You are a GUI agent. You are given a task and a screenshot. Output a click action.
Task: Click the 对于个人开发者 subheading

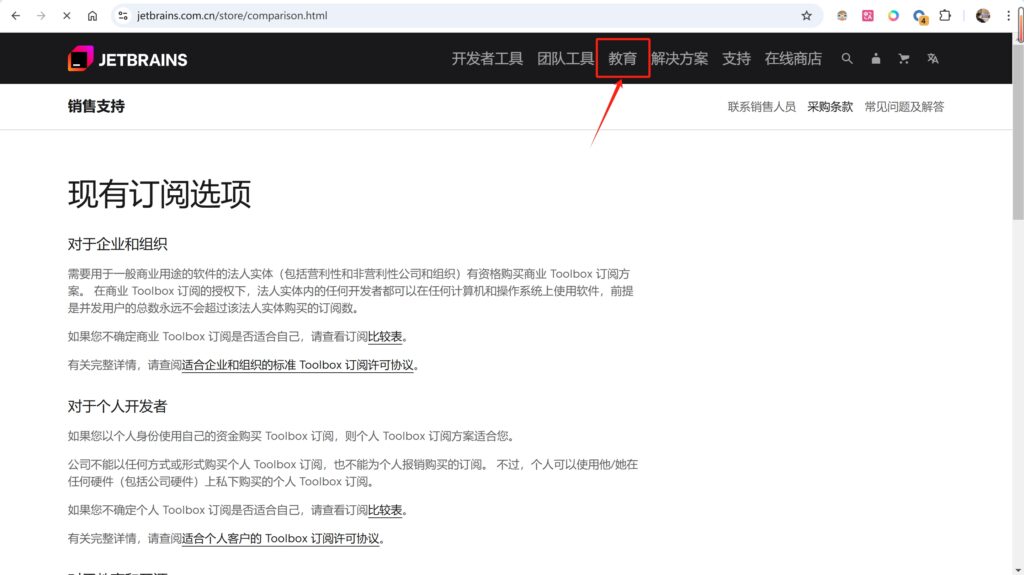click(118, 406)
